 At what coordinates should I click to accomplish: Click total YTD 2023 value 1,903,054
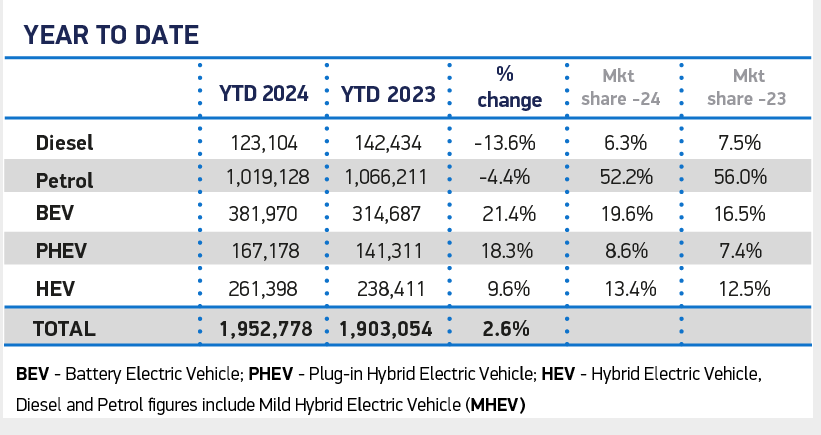click(x=385, y=329)
